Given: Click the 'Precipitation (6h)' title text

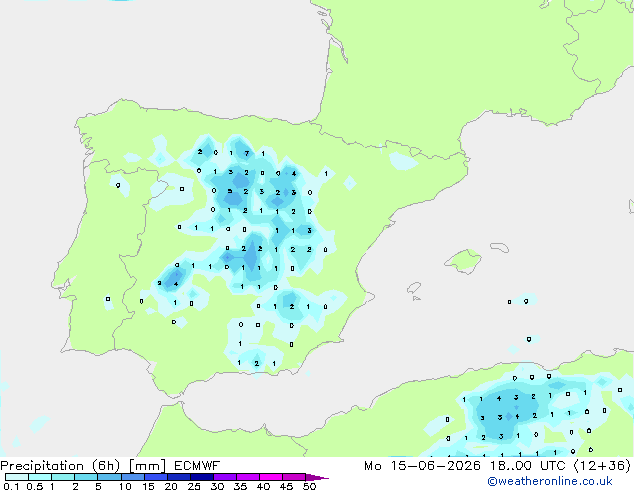Looking at the screenshot, I should 60,466.
